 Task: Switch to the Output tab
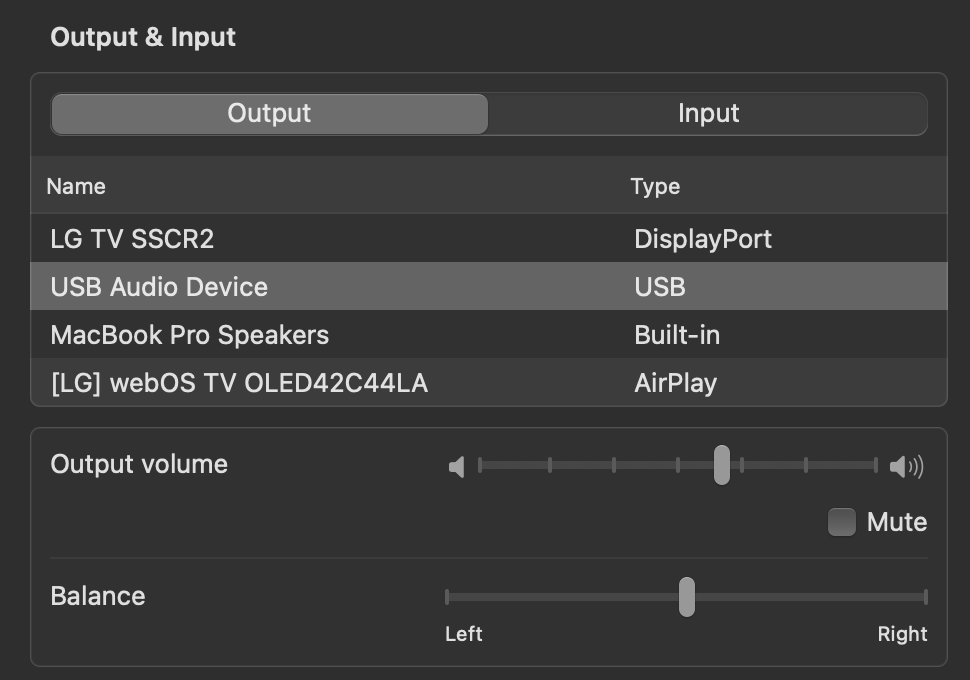pyautogui.click(x=269, y=113)
